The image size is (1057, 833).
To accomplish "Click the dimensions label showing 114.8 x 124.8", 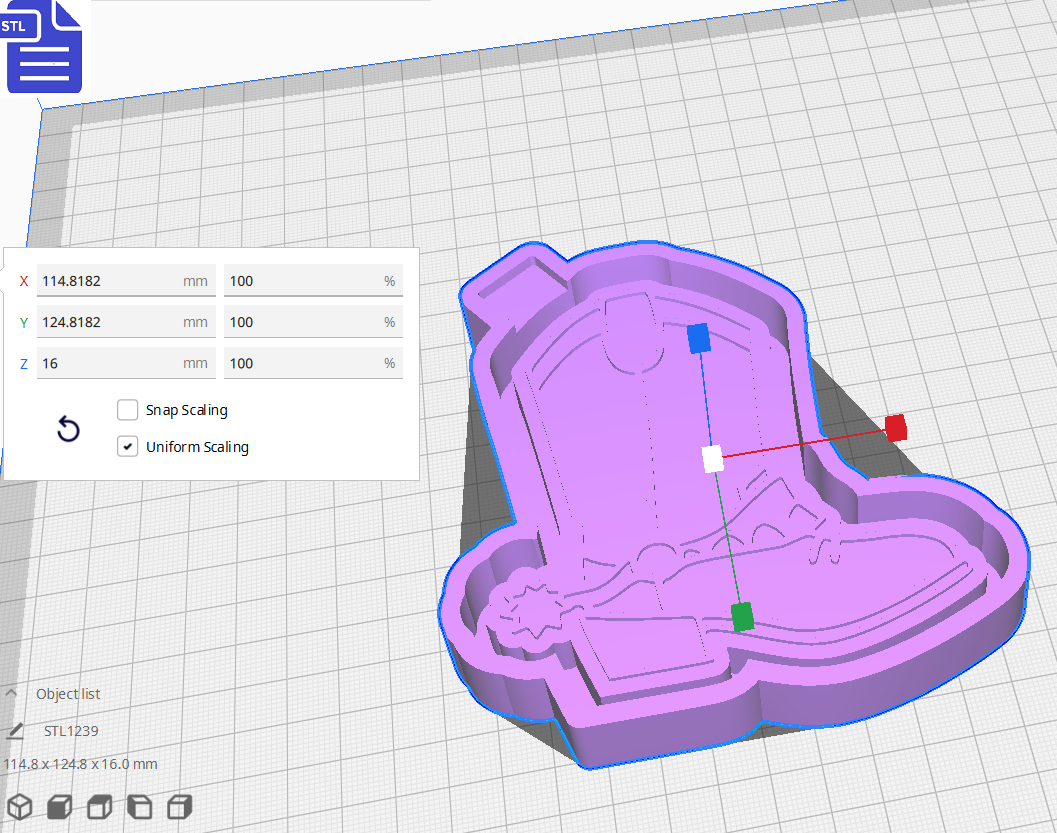I will point(79,763).
